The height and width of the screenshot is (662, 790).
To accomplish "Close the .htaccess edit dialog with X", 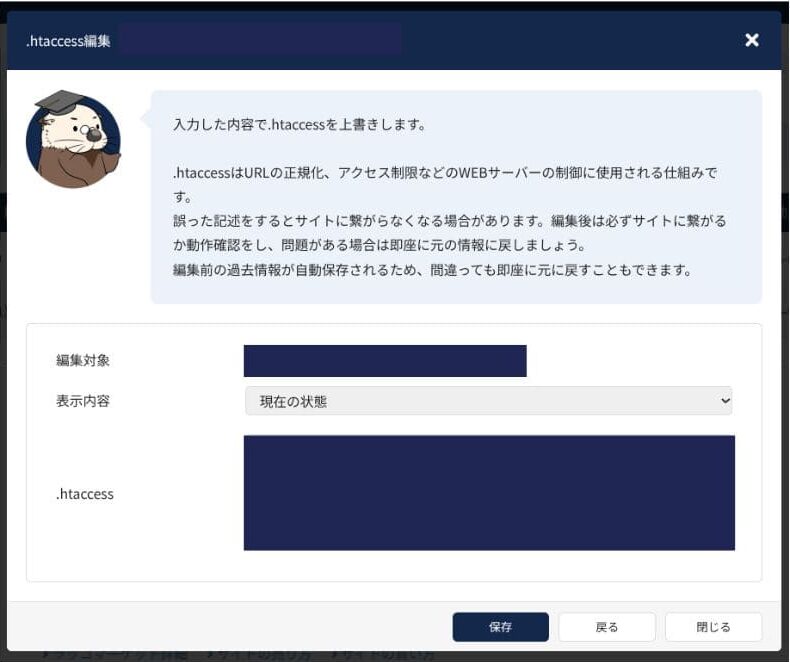I will click(752, 40).
